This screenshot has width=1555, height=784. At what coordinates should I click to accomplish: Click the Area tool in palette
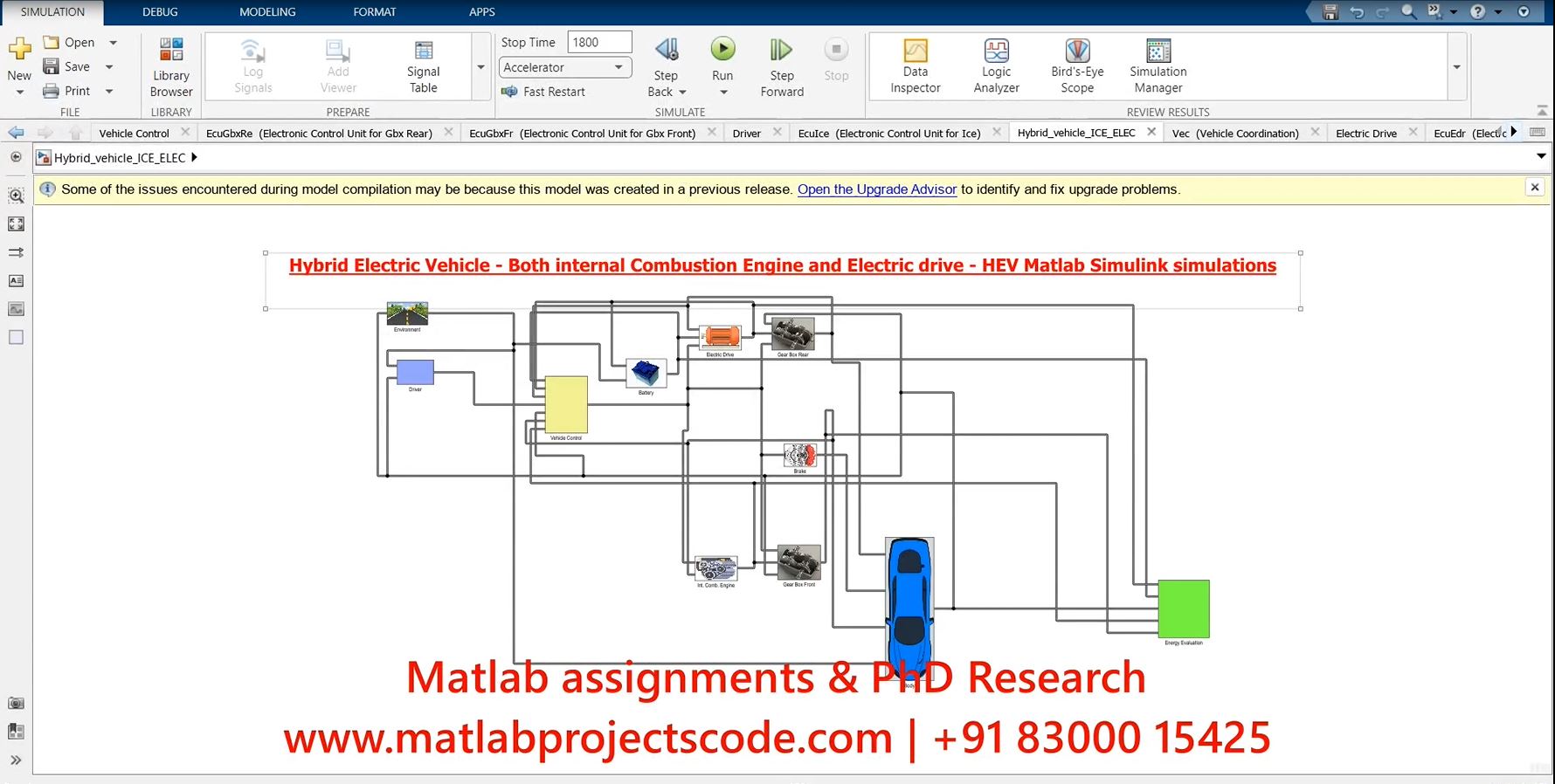(16, 338)
